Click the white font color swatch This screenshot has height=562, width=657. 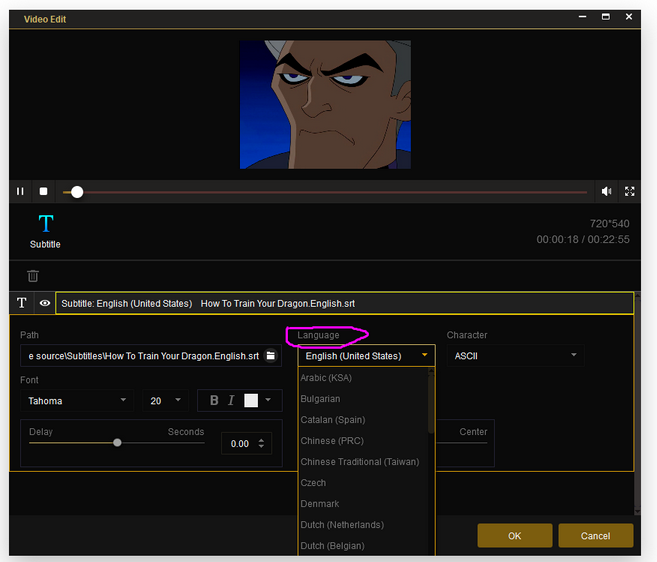point(251,400)
